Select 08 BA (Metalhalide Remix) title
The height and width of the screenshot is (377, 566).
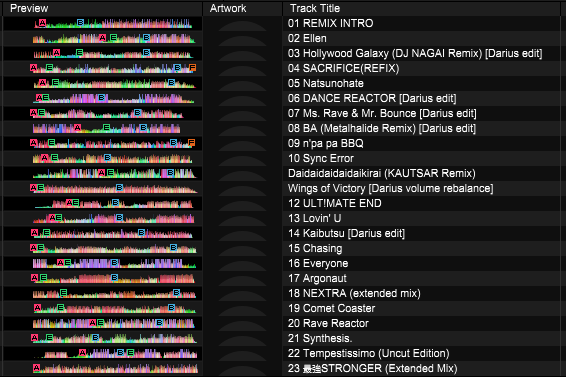tap(382, 128)
